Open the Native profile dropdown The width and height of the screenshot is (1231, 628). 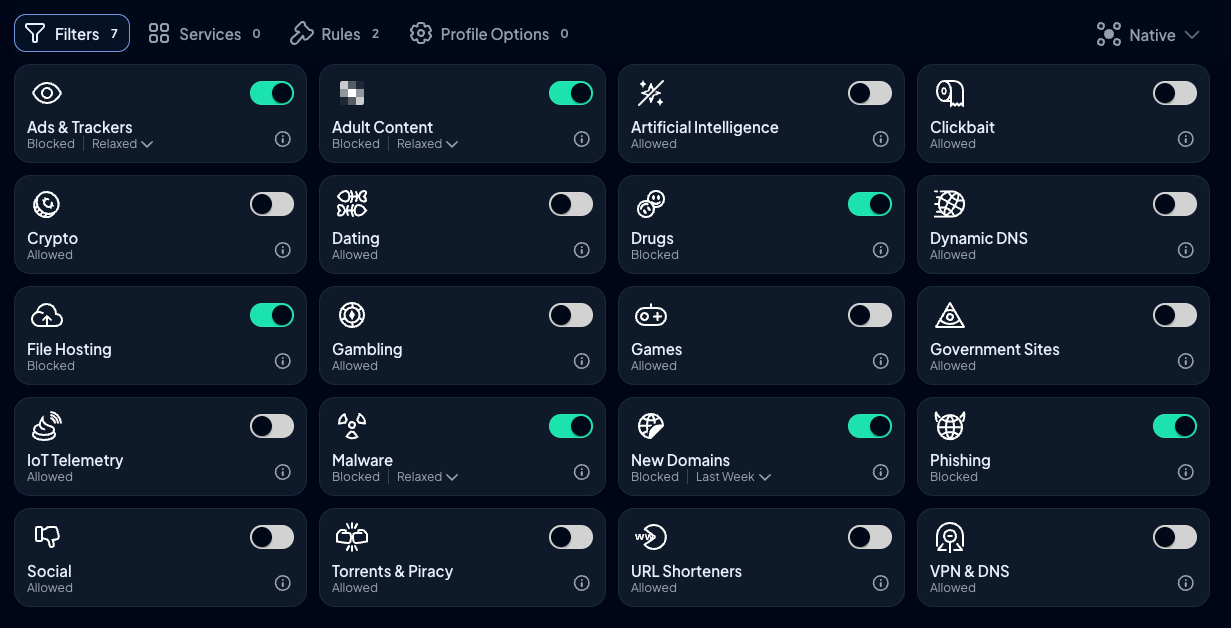(1148, 35)
